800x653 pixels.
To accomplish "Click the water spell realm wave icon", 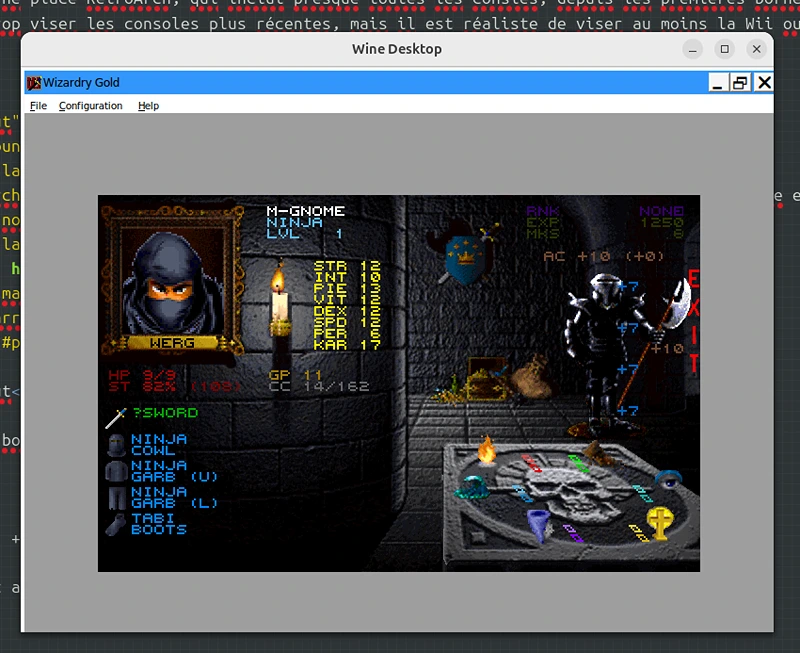I will (471, 487).
